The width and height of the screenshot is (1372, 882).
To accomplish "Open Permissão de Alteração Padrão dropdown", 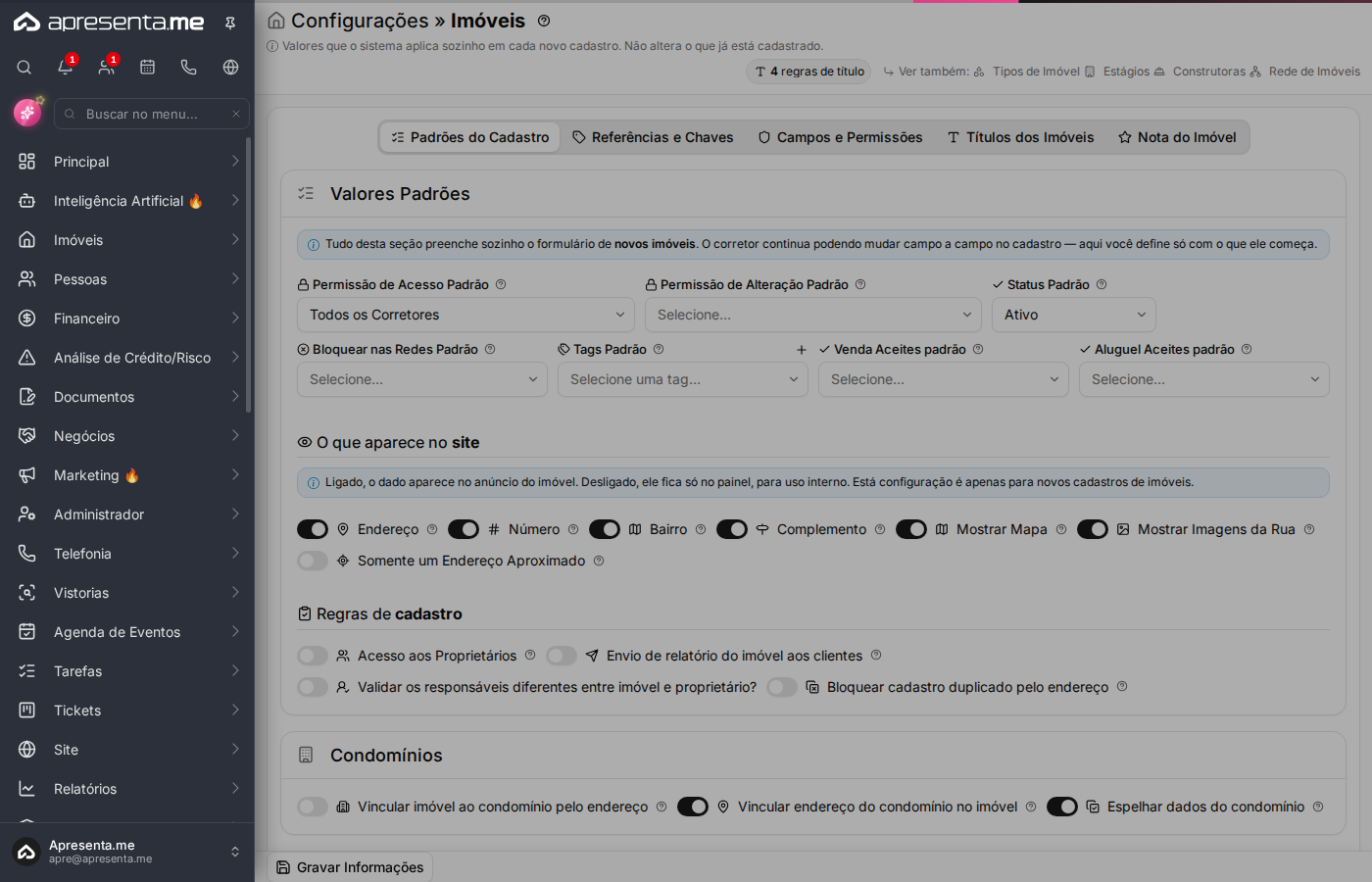I will (x=813, y=315).
